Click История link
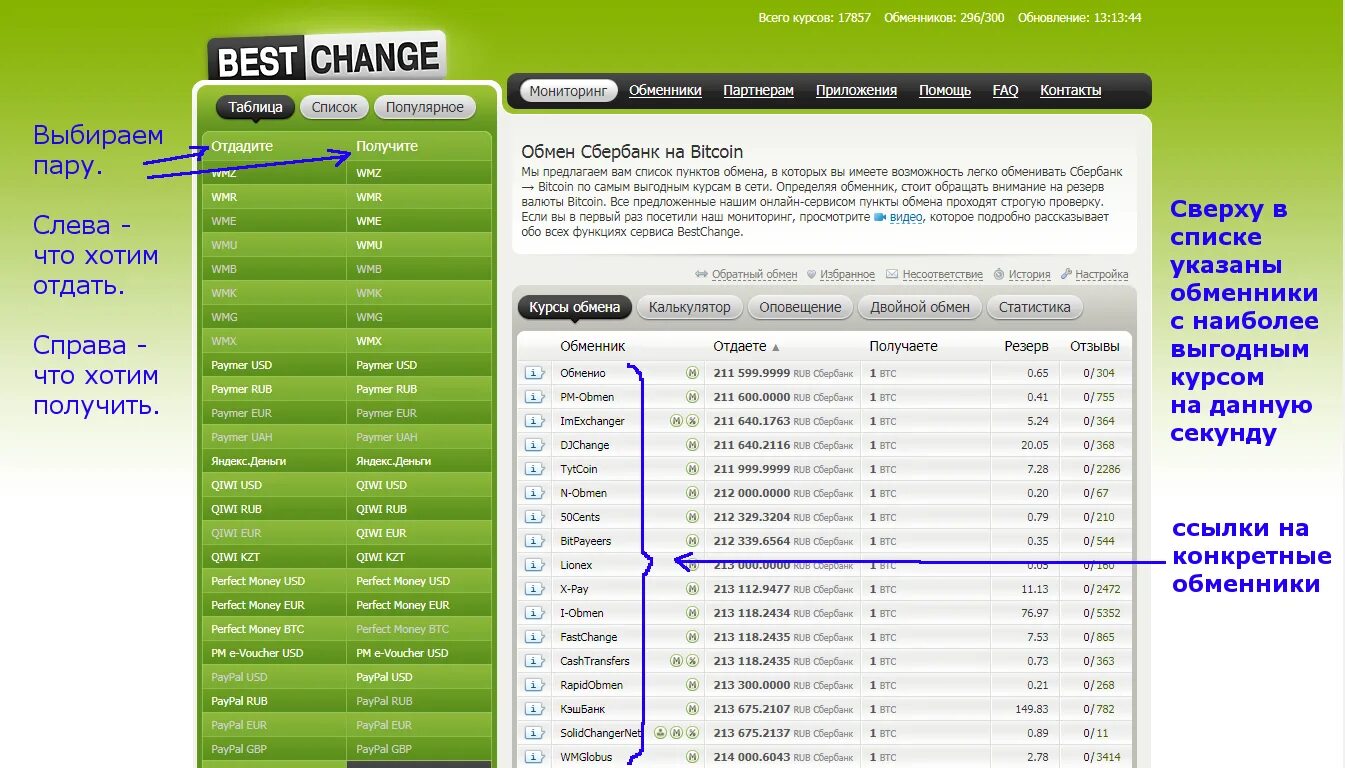 click(1029, 274)
